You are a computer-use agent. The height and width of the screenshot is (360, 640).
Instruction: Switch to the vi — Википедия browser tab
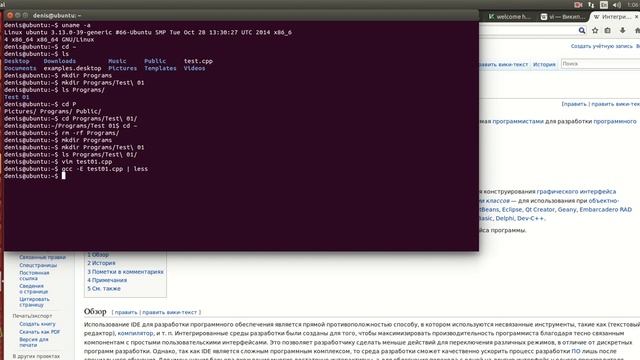point(562,17)
